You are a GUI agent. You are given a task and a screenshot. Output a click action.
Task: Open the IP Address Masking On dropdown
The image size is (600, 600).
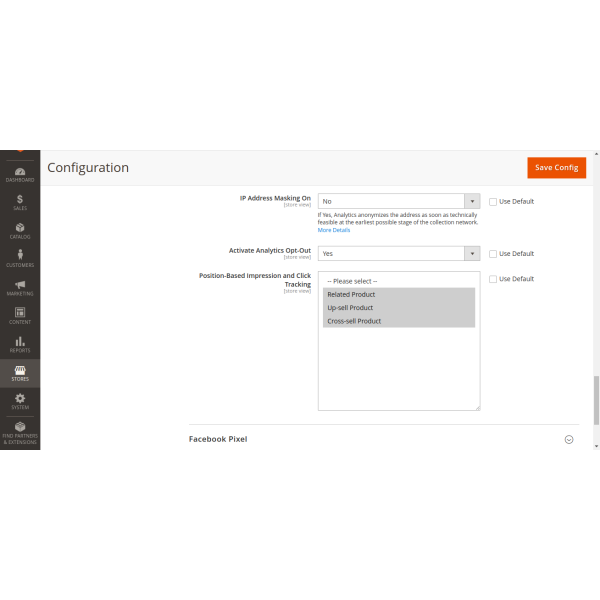(398, 201)
